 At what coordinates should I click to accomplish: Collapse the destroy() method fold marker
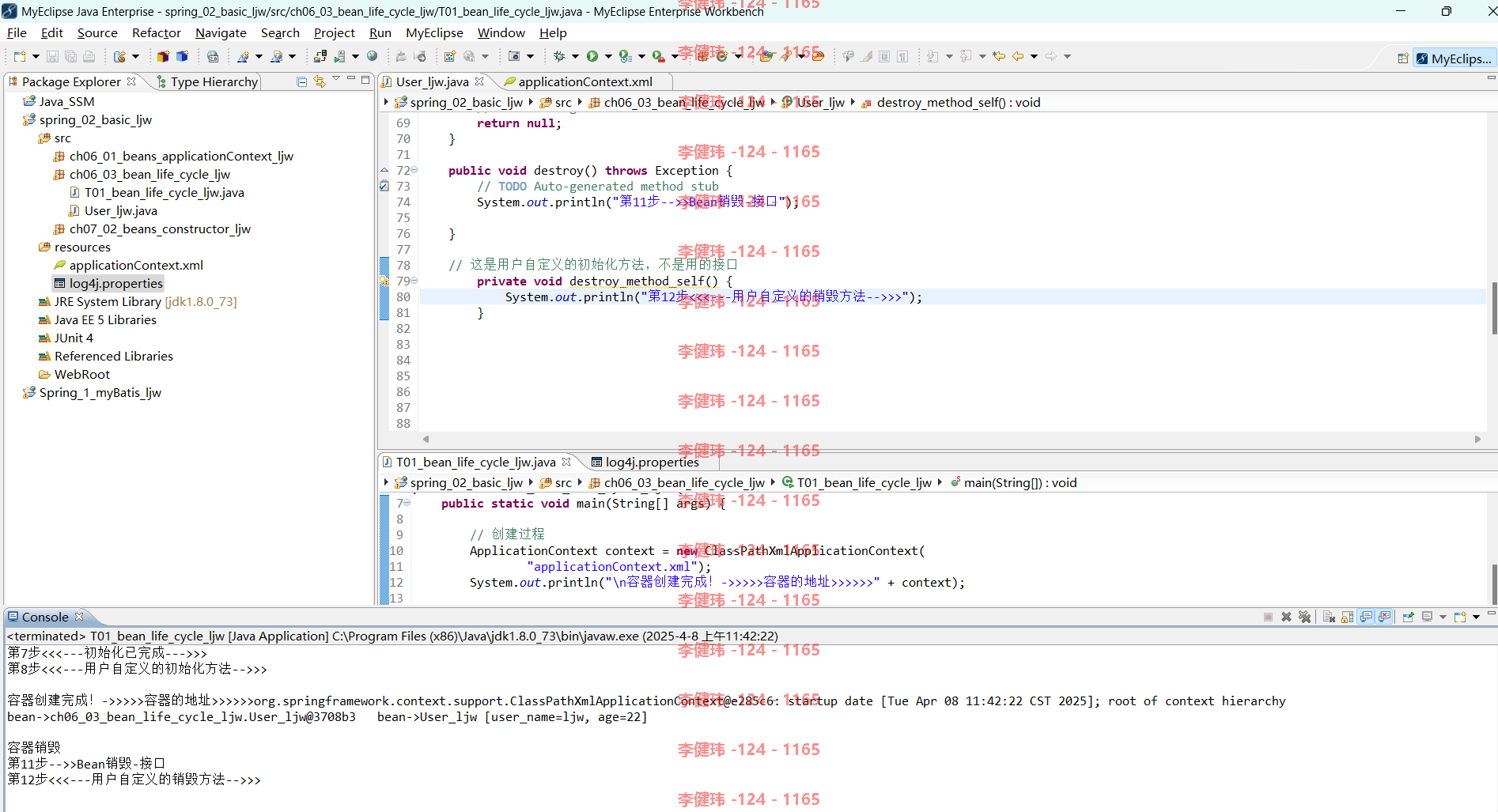[414, 170]
